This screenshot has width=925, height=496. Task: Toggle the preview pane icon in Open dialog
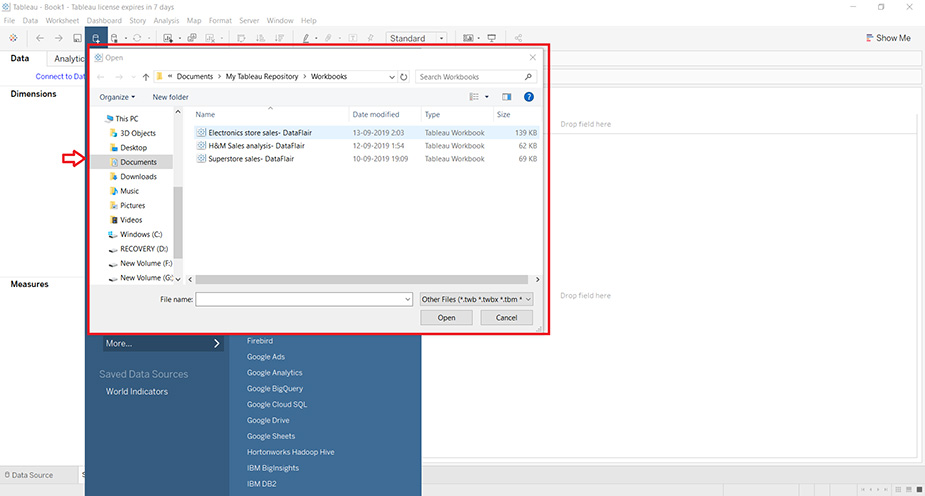pyautogui.click(x=506, y=97)
